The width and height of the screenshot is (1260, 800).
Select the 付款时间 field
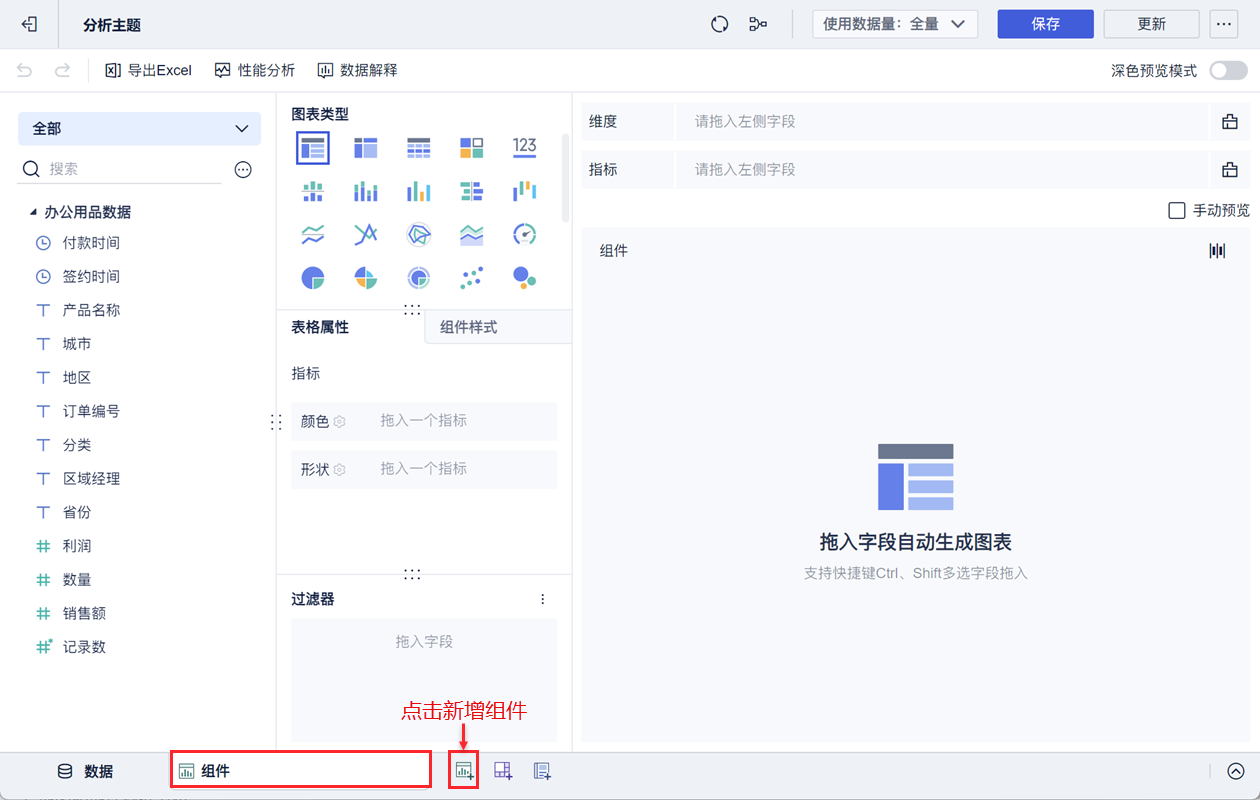pyautogui.click(x=91, y=243)
